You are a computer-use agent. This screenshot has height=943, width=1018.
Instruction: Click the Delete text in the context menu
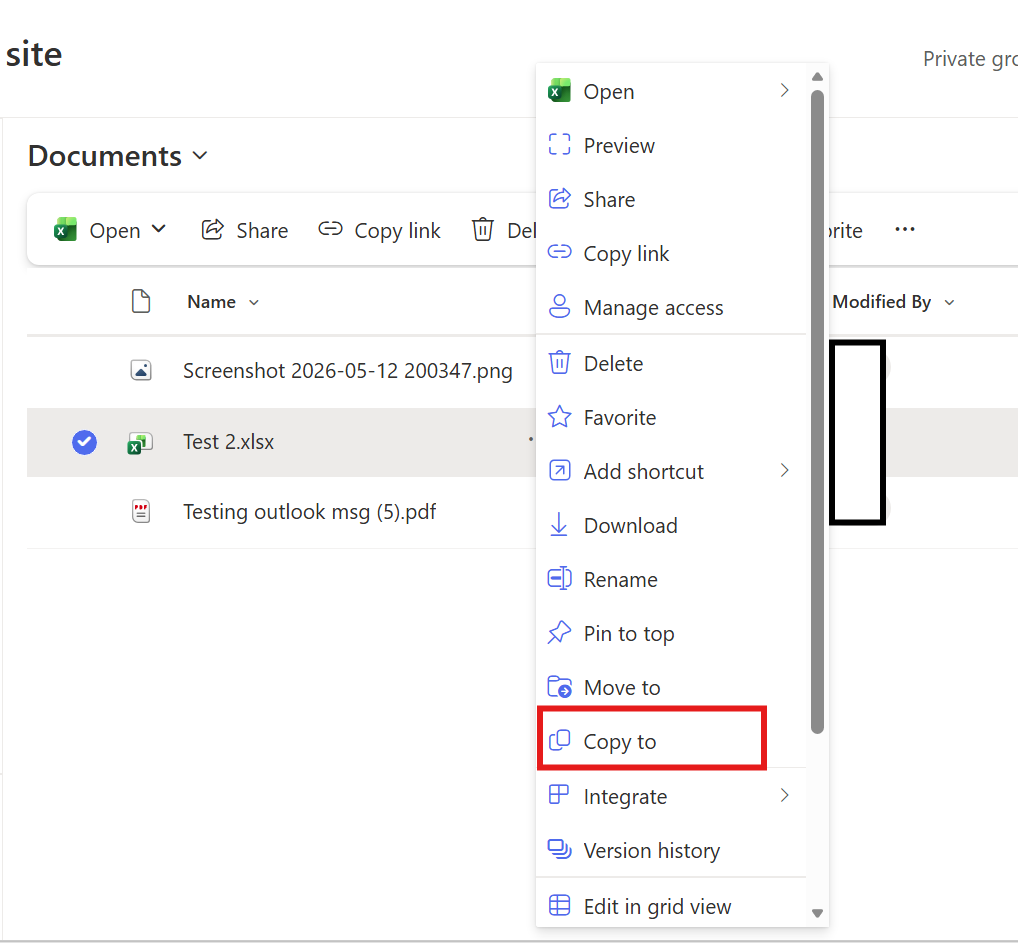pos(613,364)
